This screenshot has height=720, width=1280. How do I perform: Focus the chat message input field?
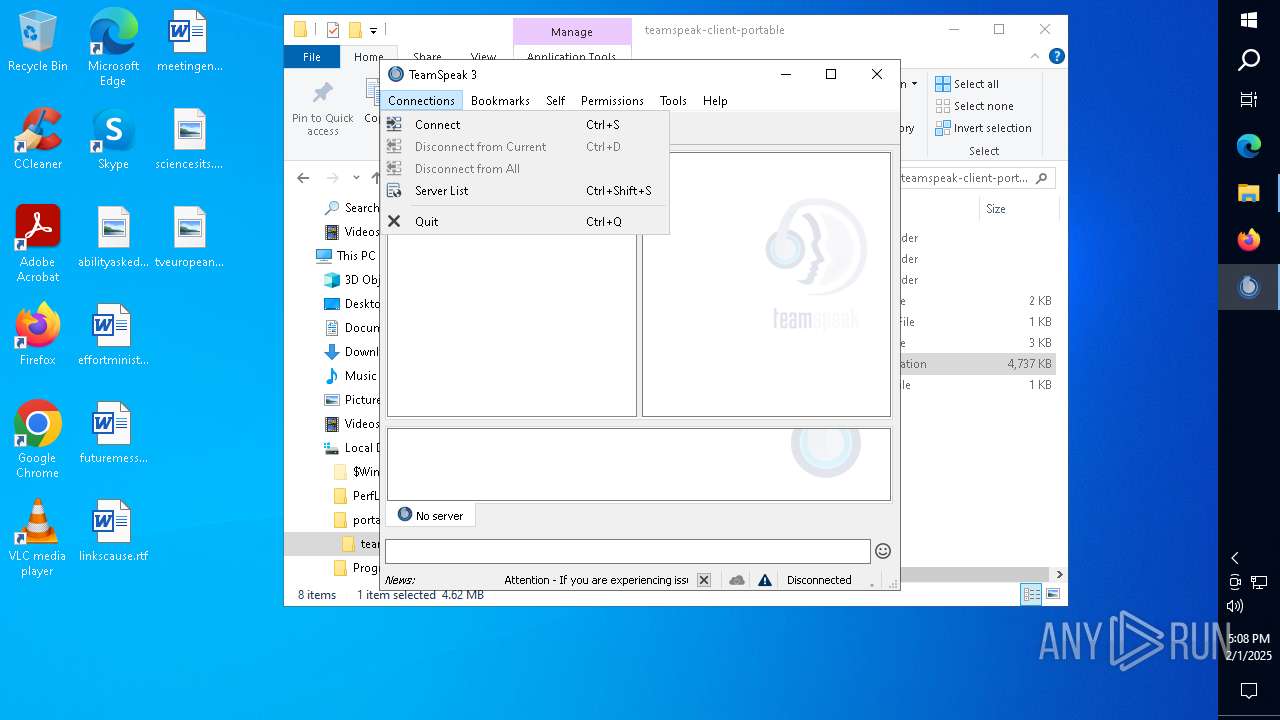pyautogui.click(x=627, y=551)
